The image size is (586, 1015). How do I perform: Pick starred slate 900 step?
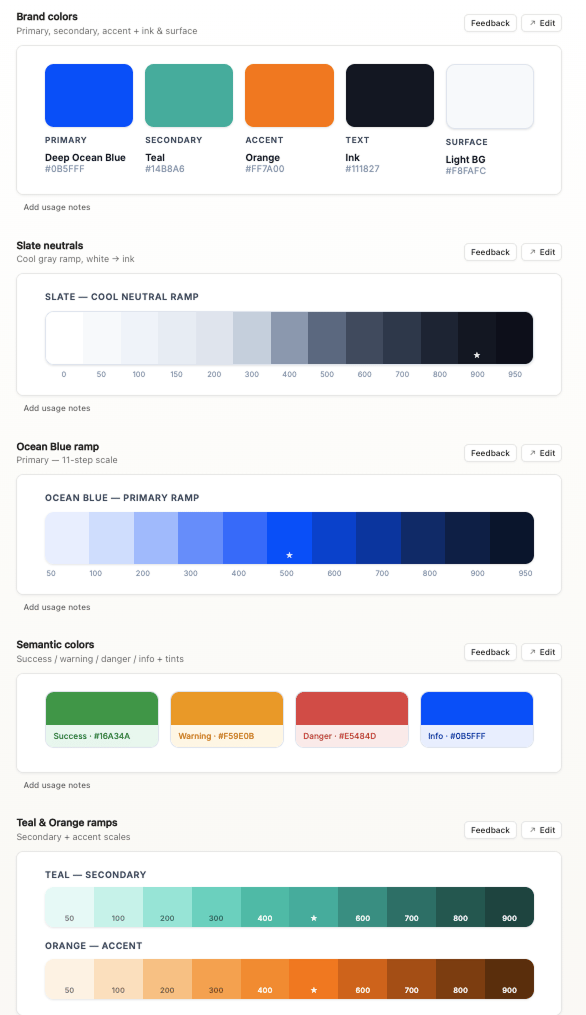[477, 338]
